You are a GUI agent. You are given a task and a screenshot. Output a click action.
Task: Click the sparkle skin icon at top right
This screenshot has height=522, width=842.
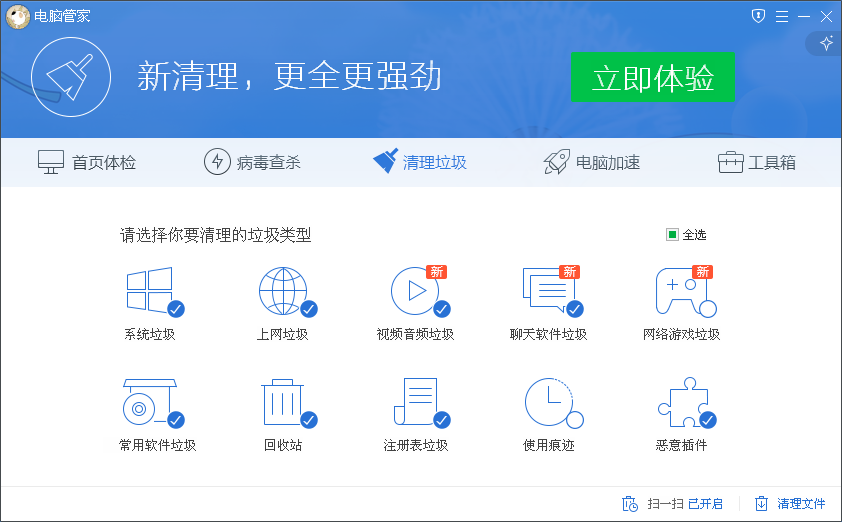[x=826, y=43]
